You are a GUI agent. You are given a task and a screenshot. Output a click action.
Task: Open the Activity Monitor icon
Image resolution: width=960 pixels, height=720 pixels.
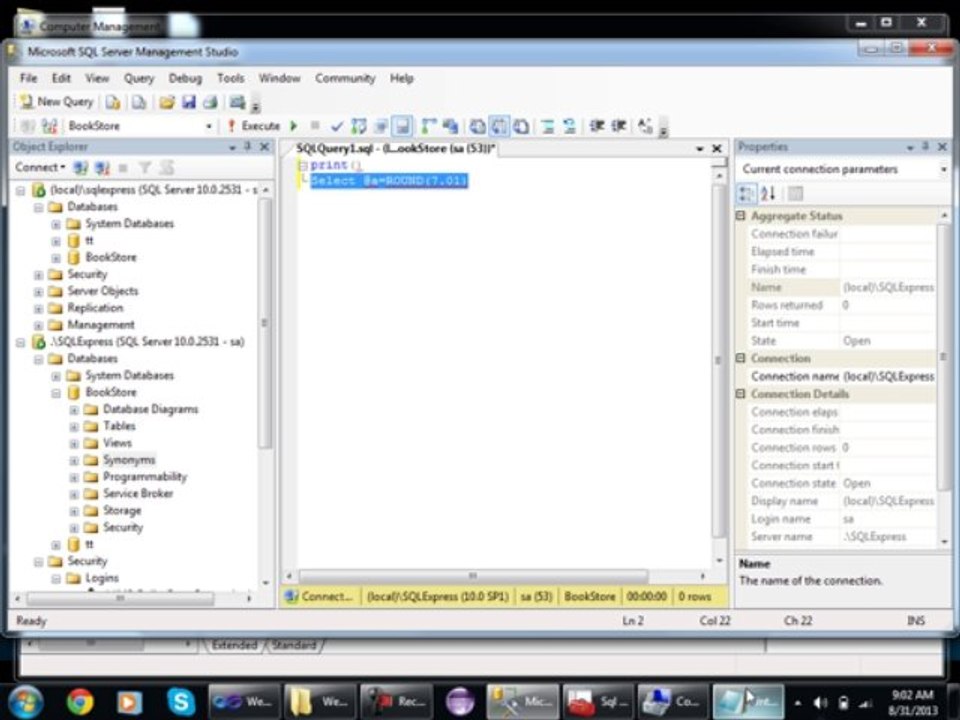[x=238, y=102]
